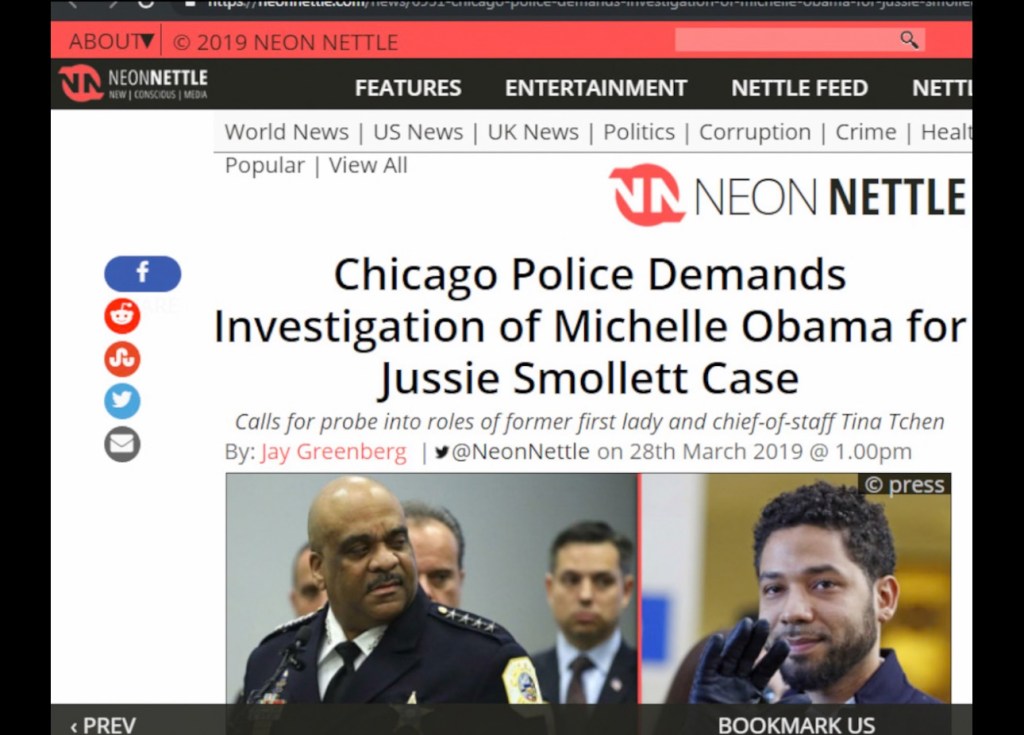The image size is (1024, 735).
Task: Tweet article using Twitter share icon
Action: [122, 400]
